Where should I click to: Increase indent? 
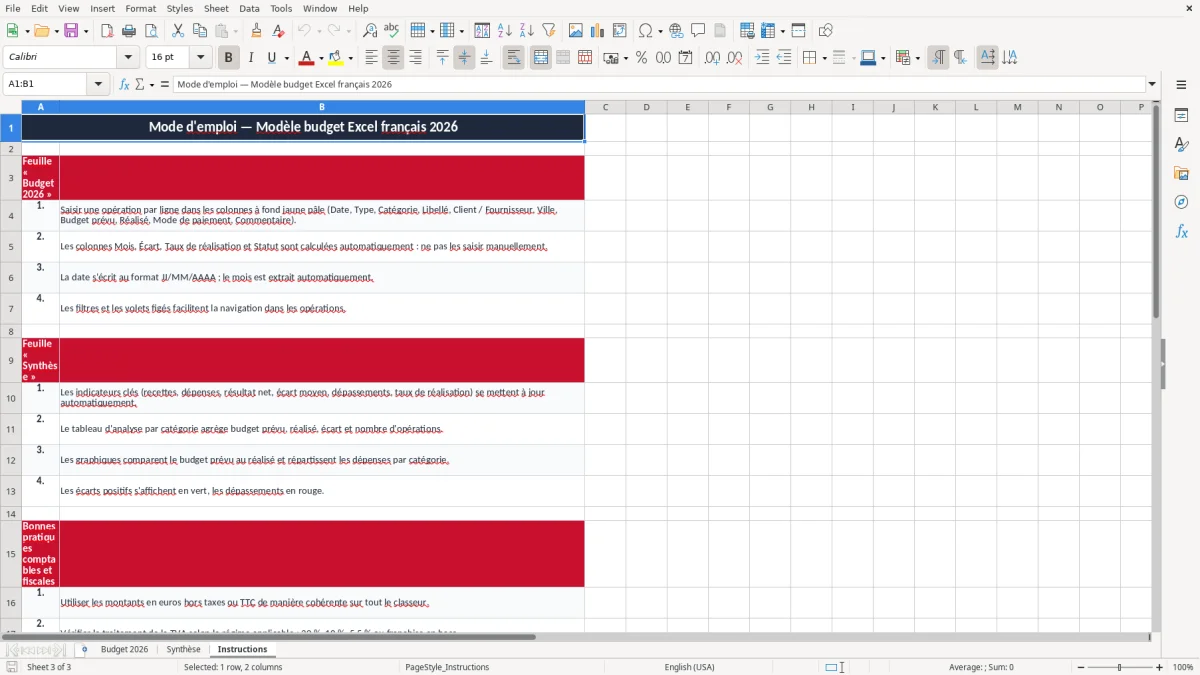click(763, 58)
